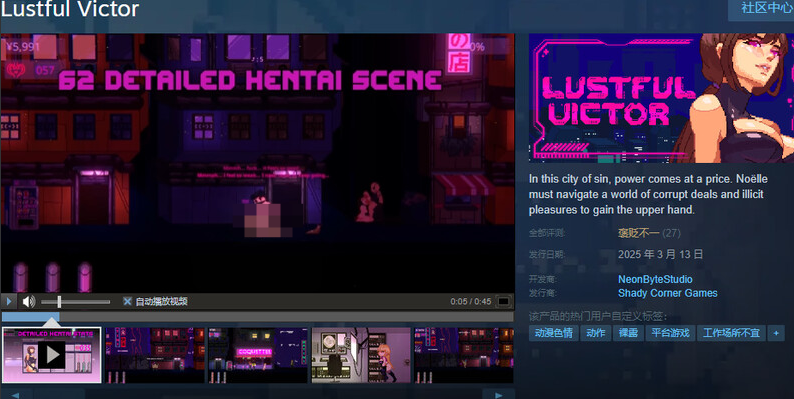This screenshot has height=399, width=794.
Task: Open publisher Shady Corner Games link
Action: click(667, 293)
